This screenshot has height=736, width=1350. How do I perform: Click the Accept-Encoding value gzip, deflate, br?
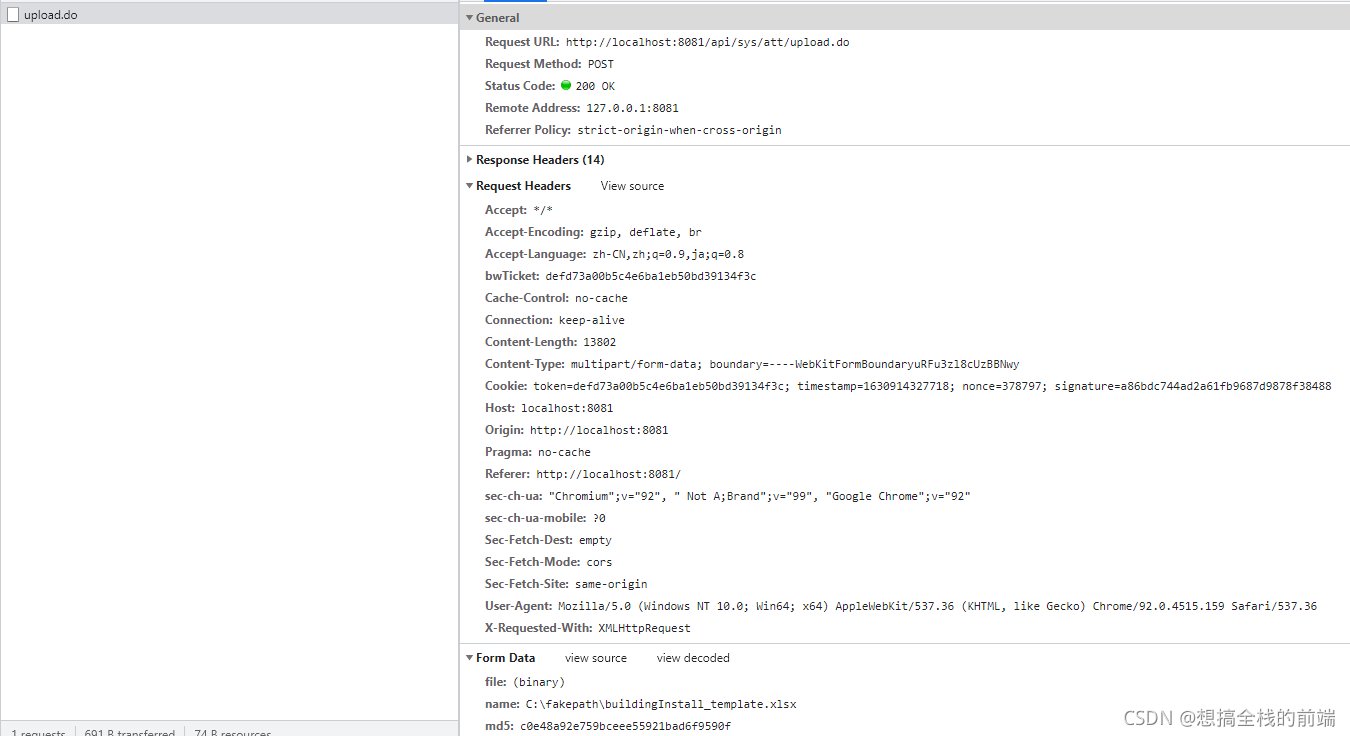(x=646, y=232)
